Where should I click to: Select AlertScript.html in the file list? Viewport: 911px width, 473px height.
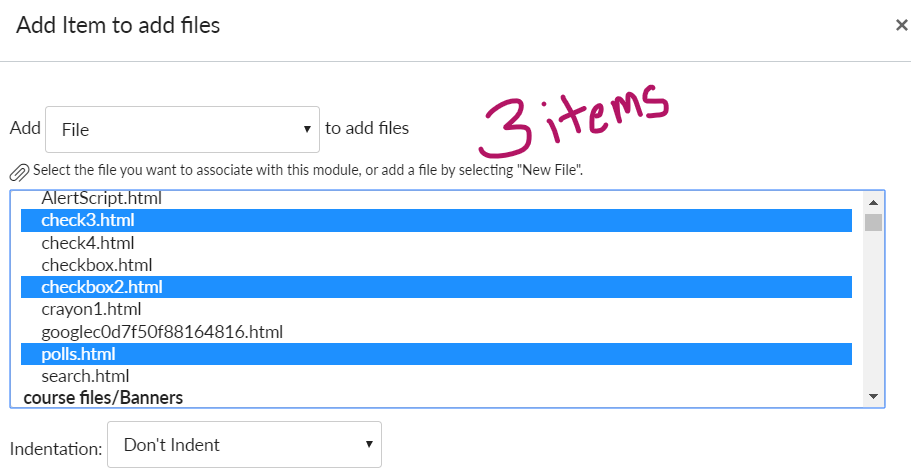101,198
